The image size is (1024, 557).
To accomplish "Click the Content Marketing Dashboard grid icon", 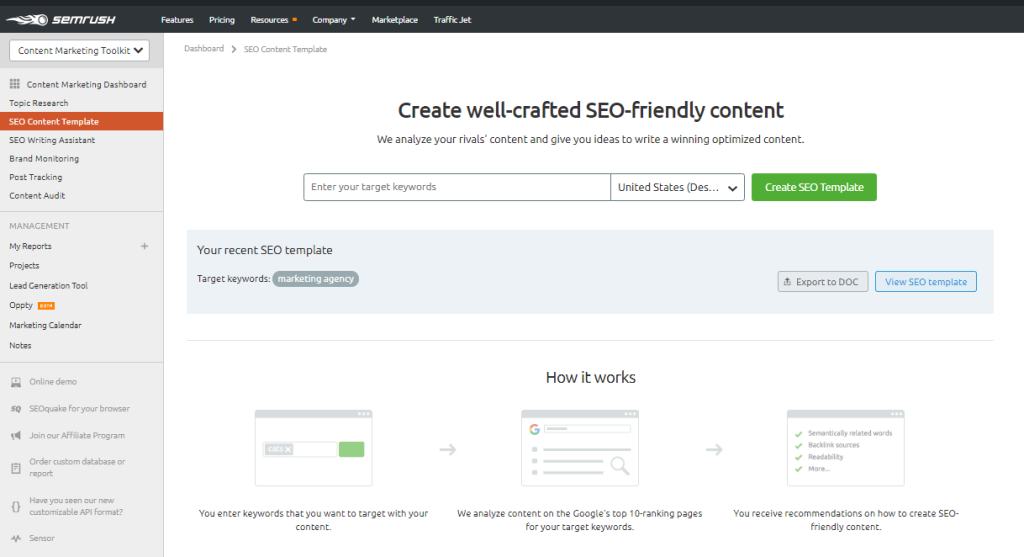I will pos(14,84).
